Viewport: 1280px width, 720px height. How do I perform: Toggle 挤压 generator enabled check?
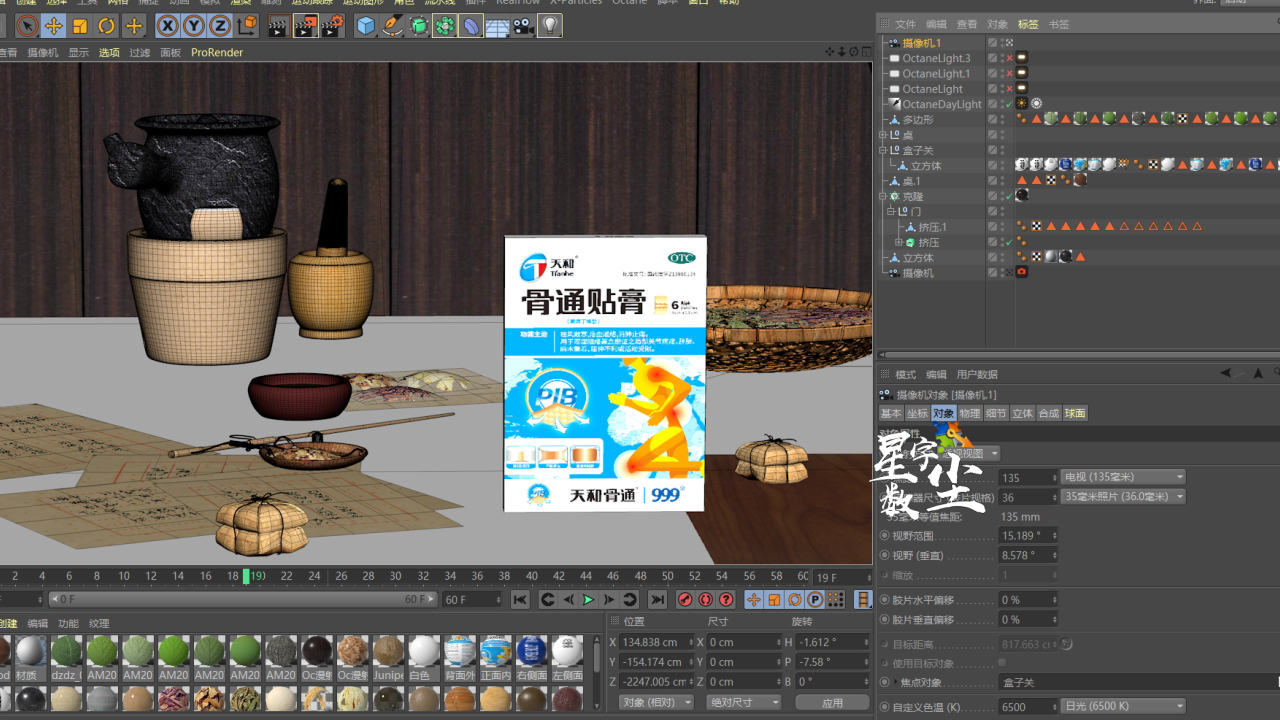tap(1010, 242)
